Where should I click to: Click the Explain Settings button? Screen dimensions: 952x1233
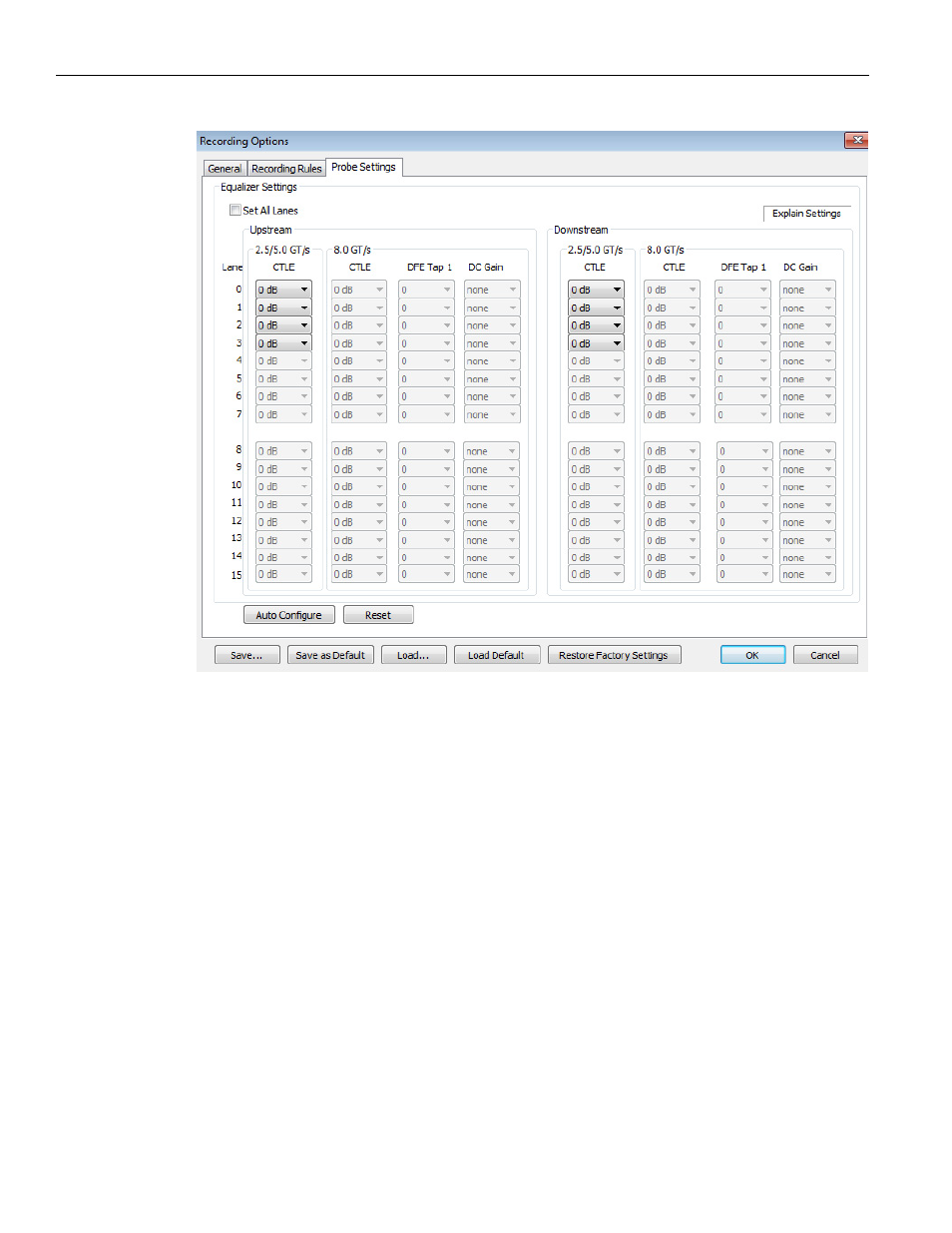click(806, 214)
